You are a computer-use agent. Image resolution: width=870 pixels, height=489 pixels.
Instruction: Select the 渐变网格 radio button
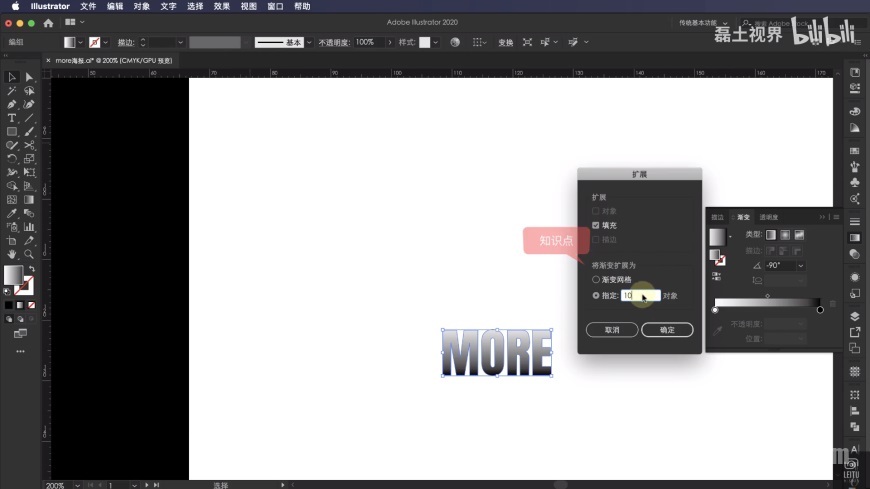596,280
